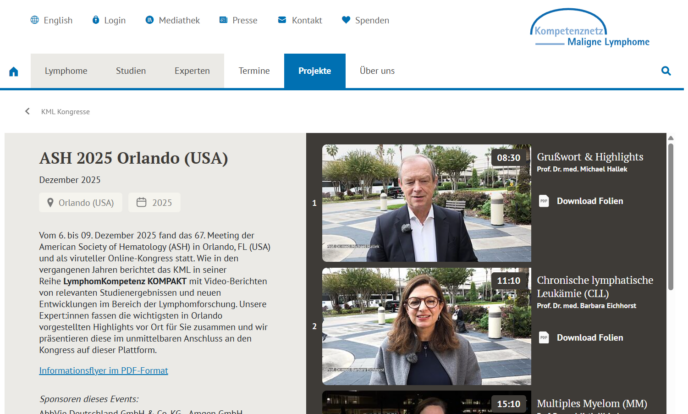Click the Orlando (USA) location tag
Screen dimensions: 688x414
click(80, 203)
